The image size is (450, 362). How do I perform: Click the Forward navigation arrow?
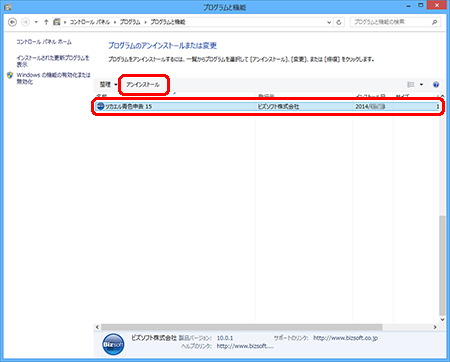(25, 22)
